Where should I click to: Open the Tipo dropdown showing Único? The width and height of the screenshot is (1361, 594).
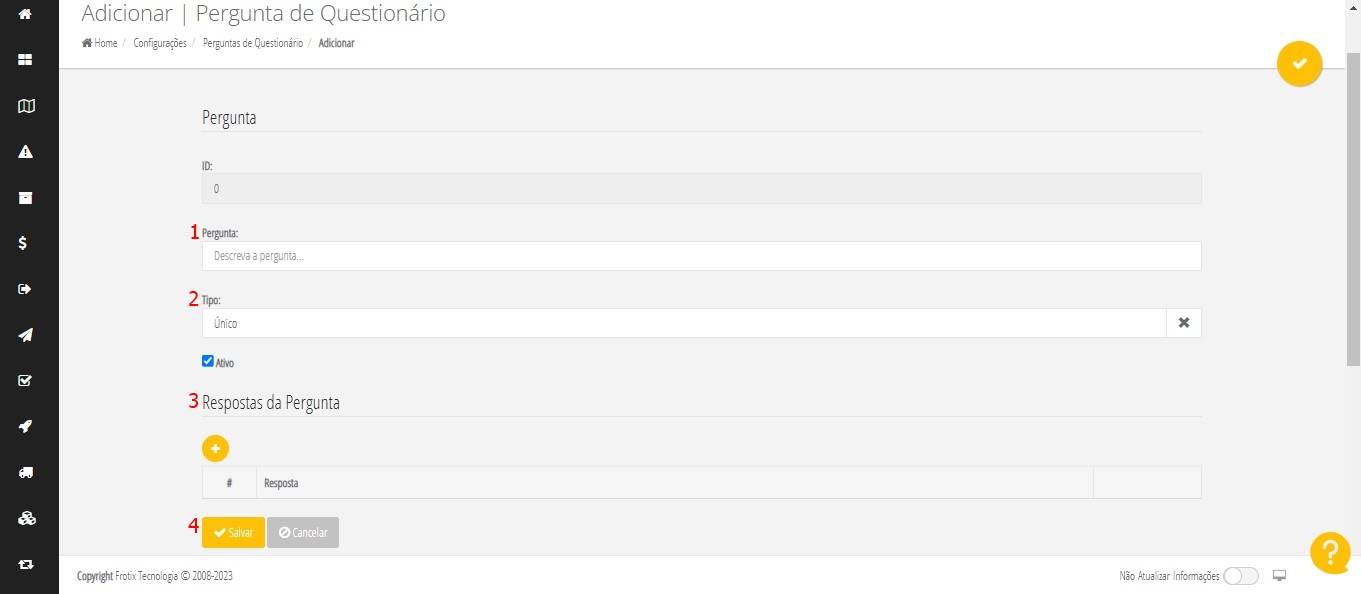click(683, 323)
